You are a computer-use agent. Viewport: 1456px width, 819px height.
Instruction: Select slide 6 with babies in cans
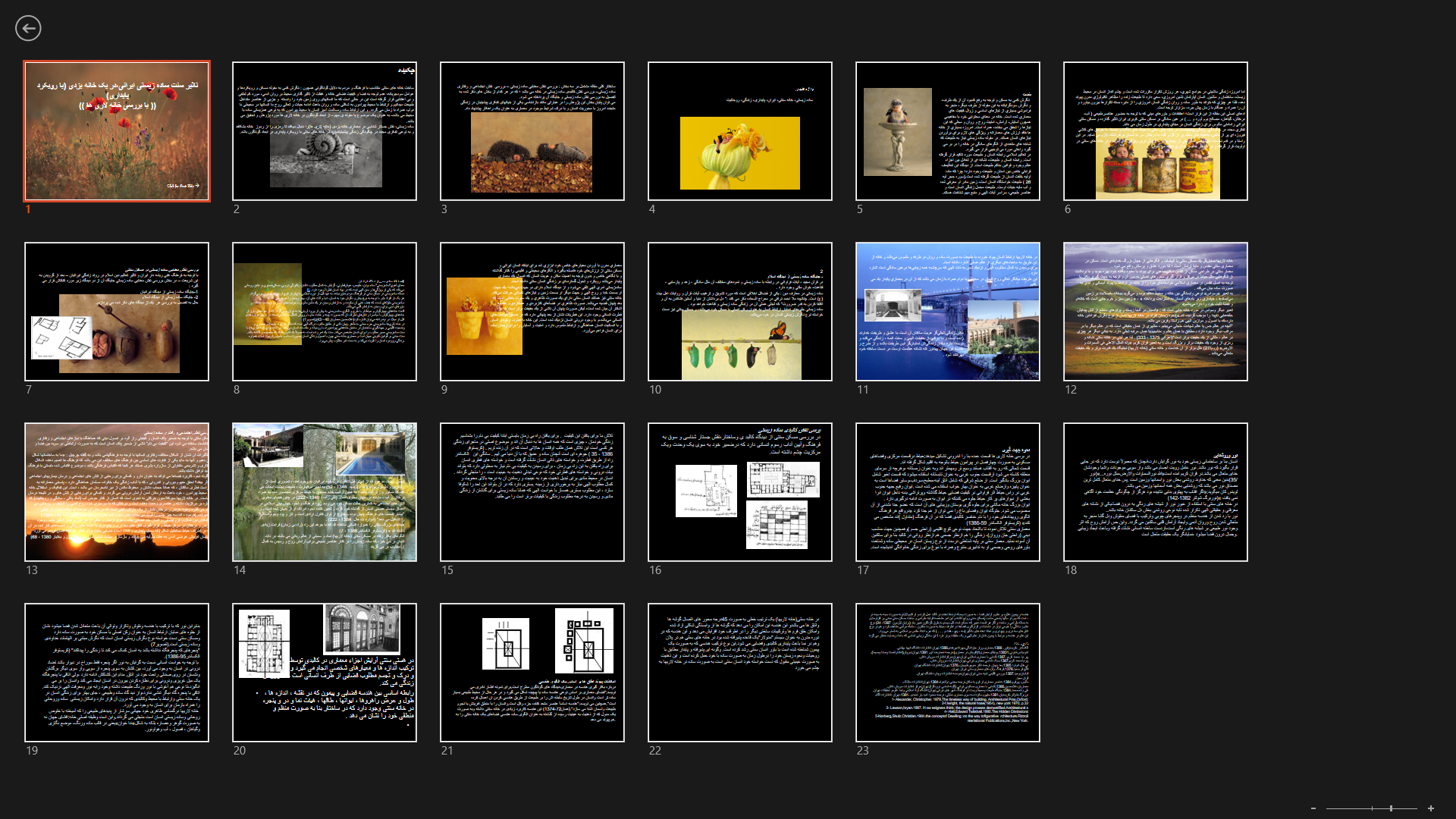[1156, 131]
